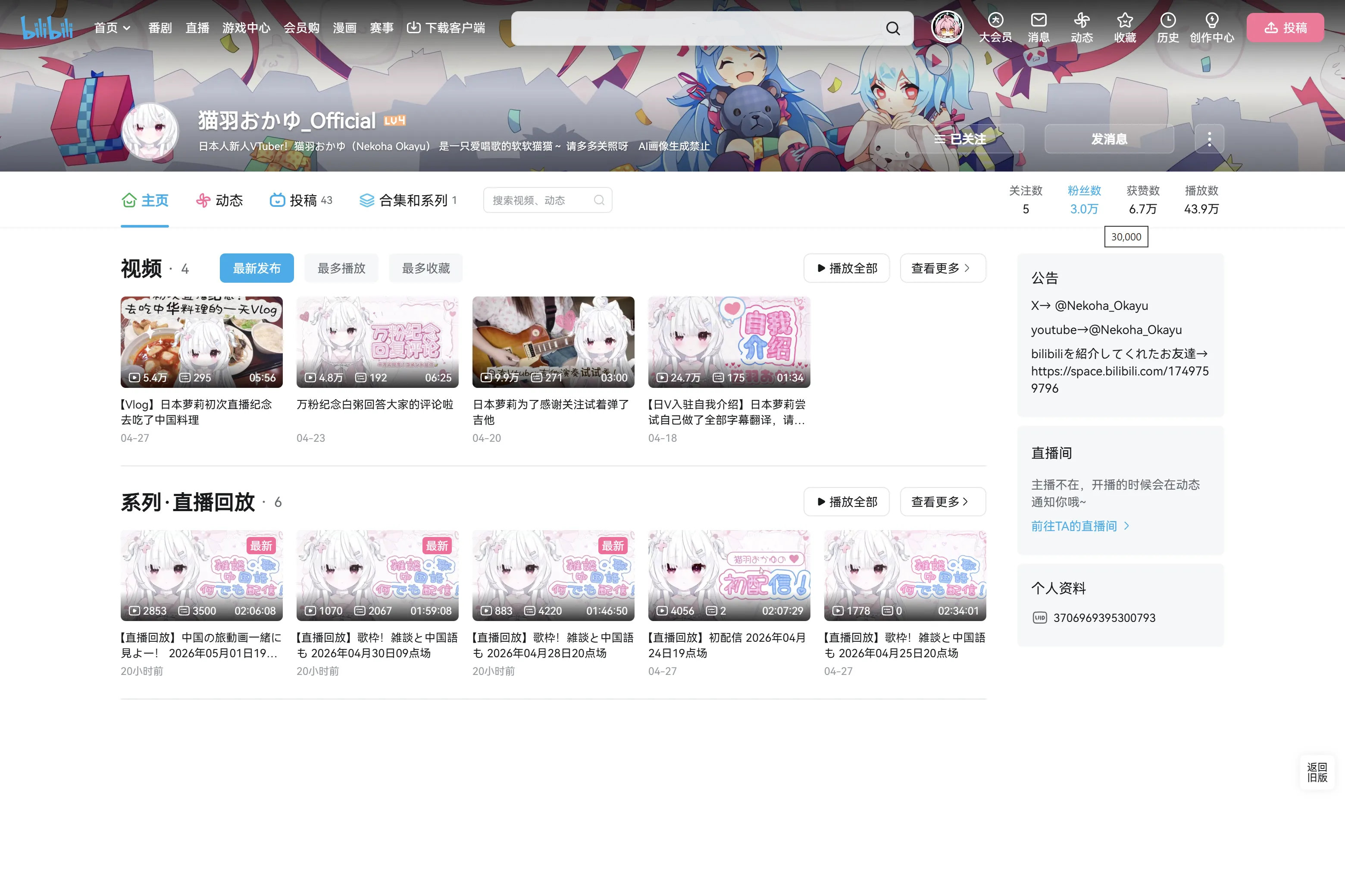Click the bilibili logo
1345x896 pixels.
click(x=47, y=28)
